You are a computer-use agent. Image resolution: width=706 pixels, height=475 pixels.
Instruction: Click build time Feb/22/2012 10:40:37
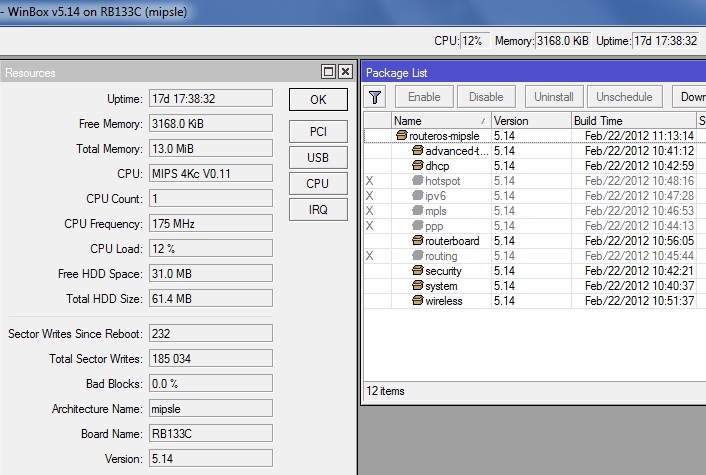click(639, 286)
